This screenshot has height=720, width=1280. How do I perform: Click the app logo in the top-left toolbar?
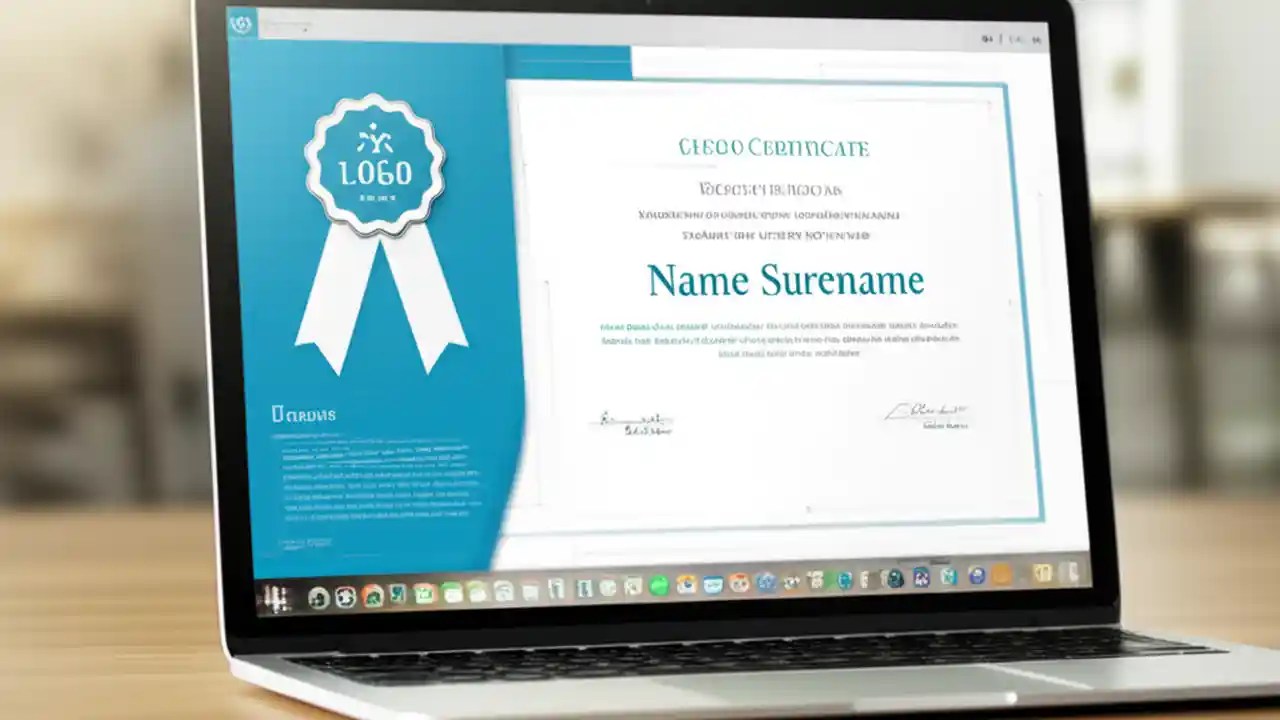click(241, 21)
